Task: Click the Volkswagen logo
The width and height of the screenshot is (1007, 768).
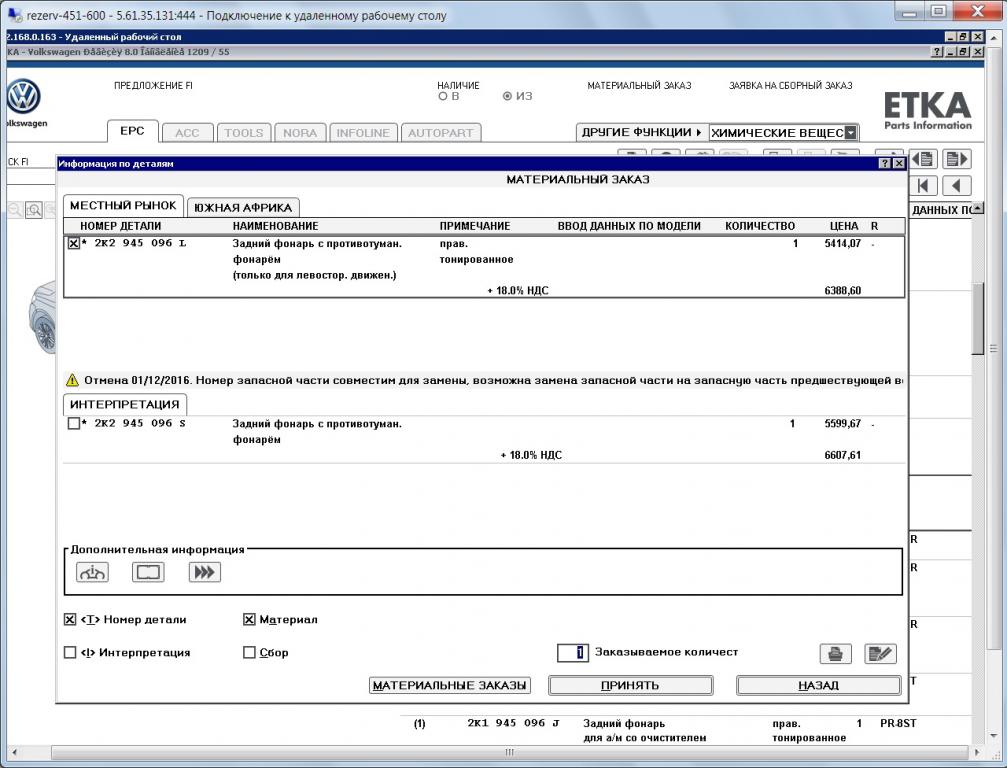Action: 24,98
